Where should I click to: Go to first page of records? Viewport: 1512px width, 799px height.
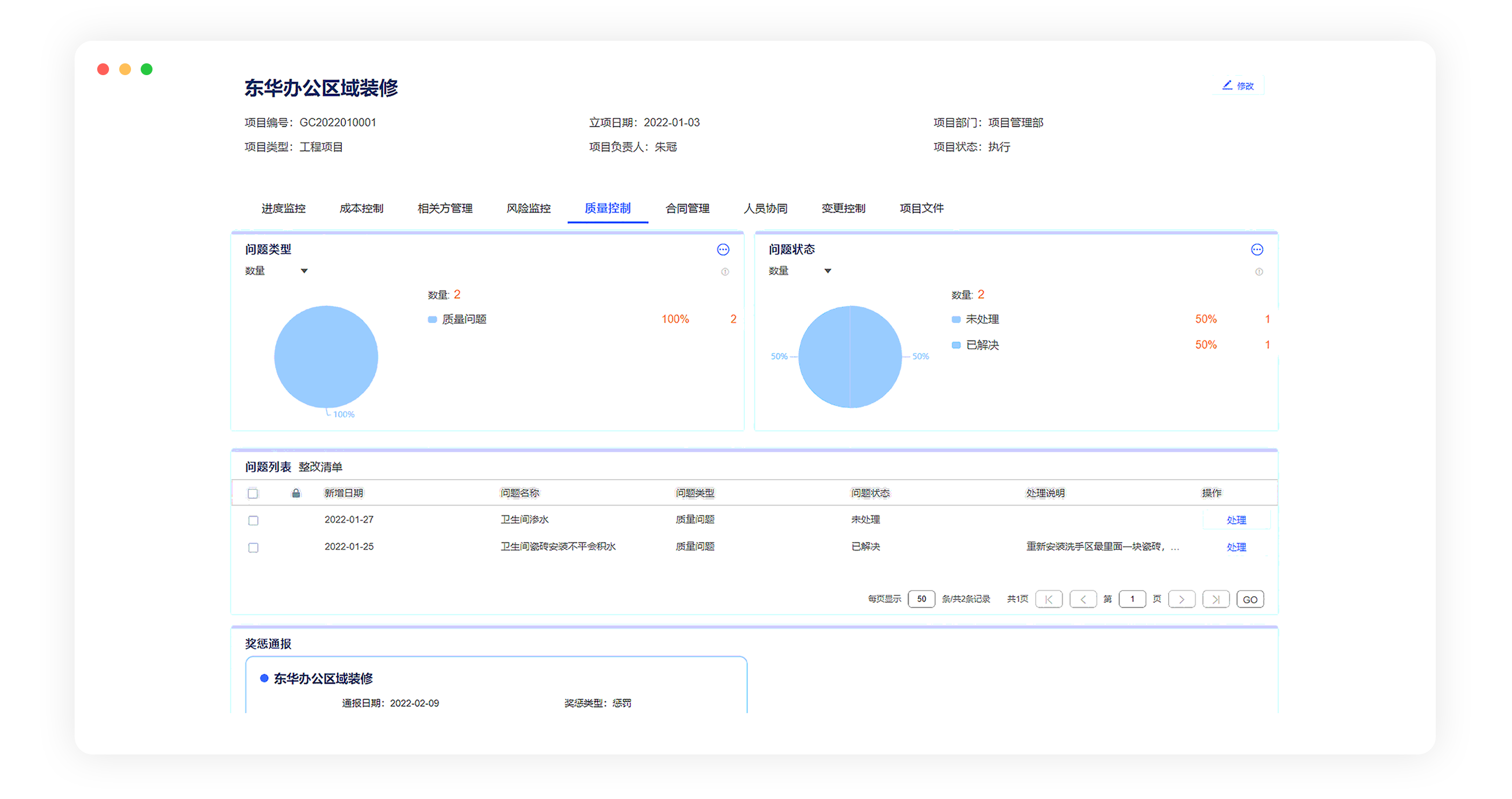point(1048,599)
